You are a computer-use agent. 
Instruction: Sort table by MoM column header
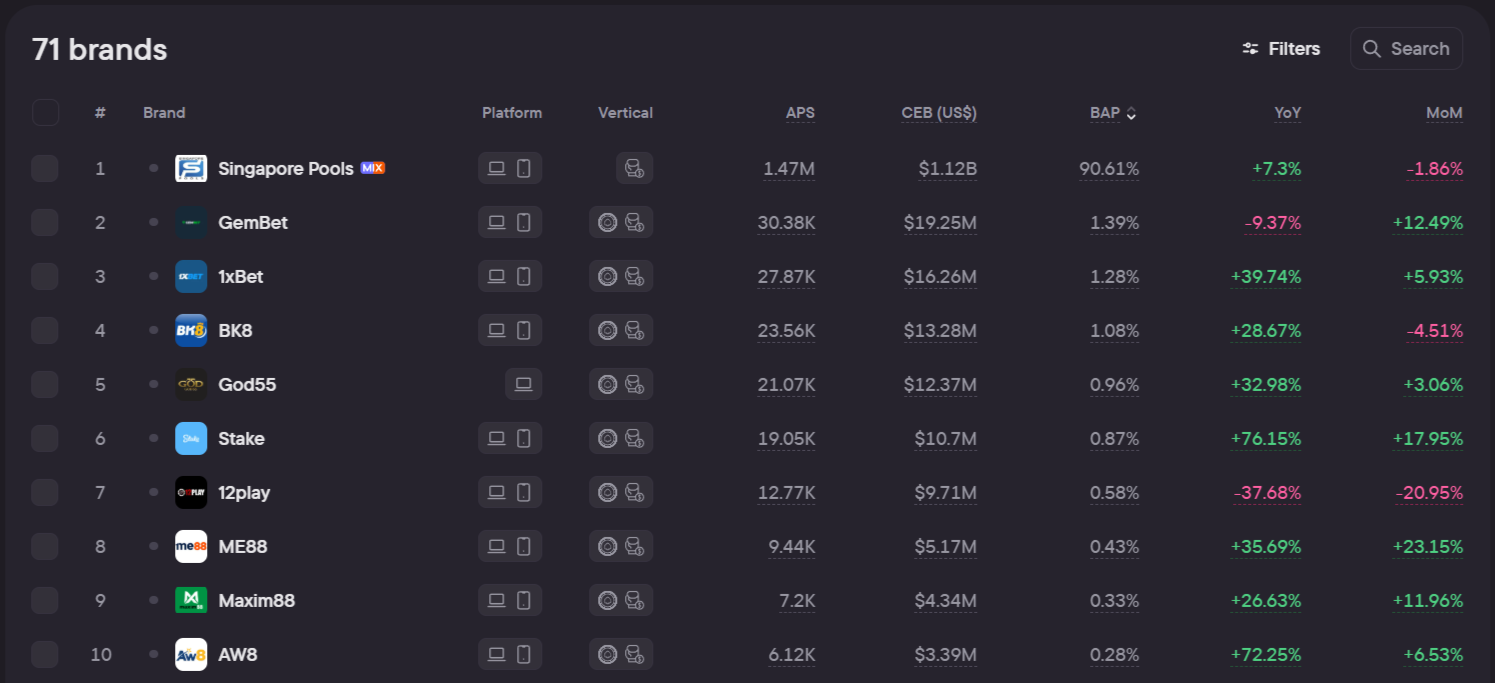(x=1443, y=113)
